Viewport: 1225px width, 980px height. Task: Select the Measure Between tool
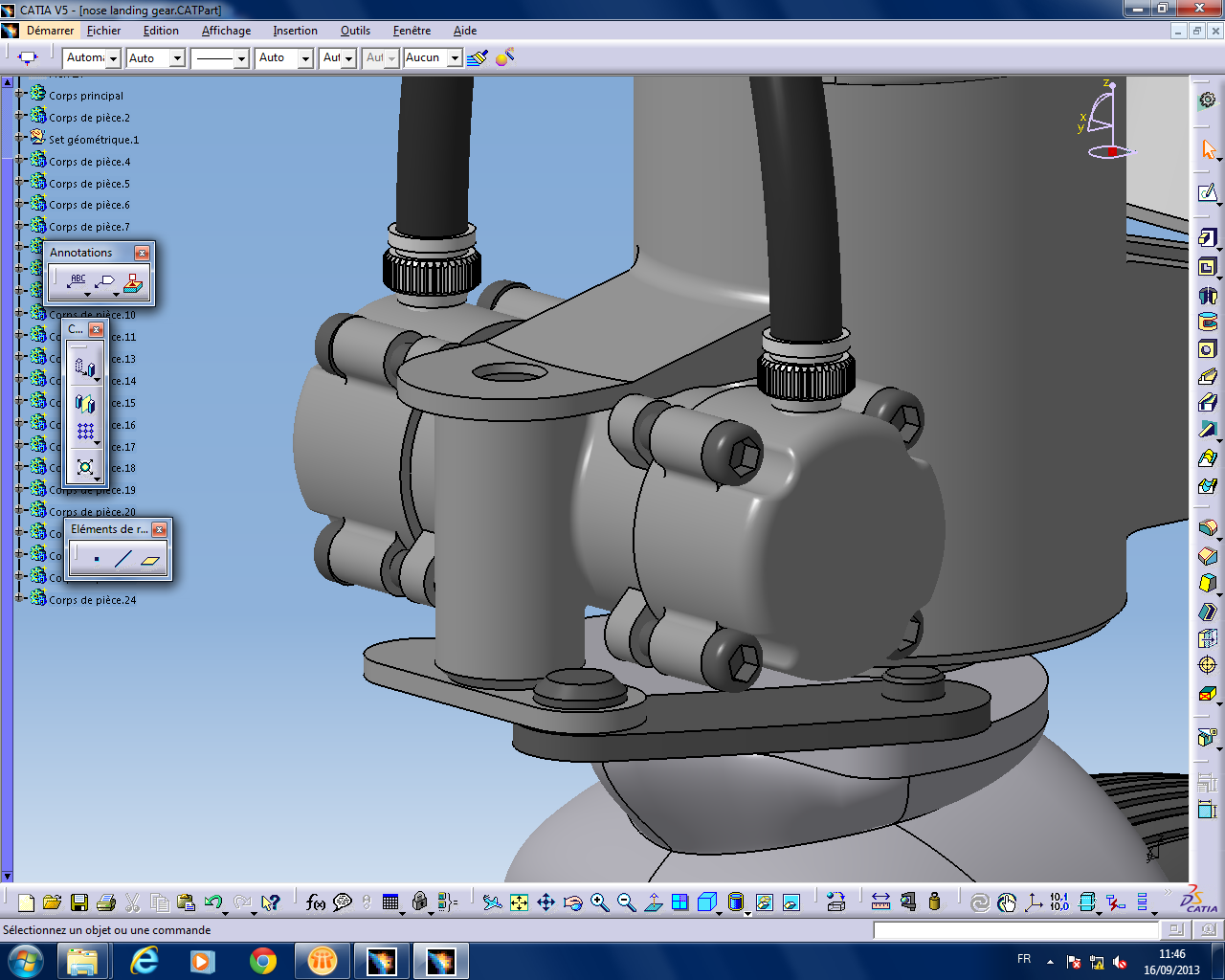tap(880, 902)
